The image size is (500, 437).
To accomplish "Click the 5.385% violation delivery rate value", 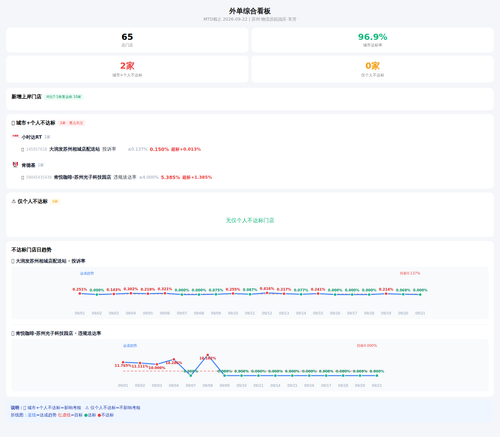I will (170, 177).
